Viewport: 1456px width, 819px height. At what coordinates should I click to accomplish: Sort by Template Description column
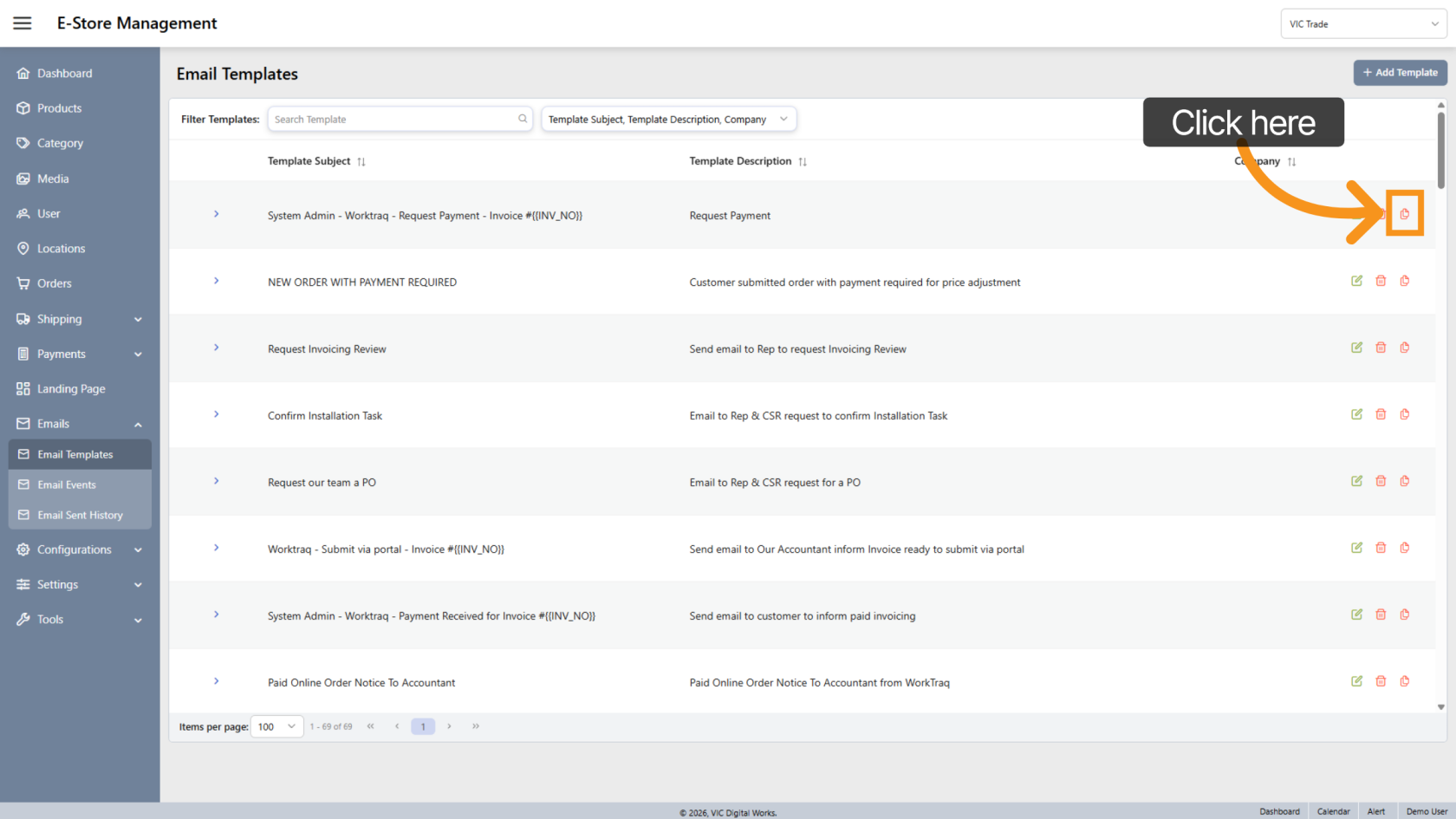(803, 162)
